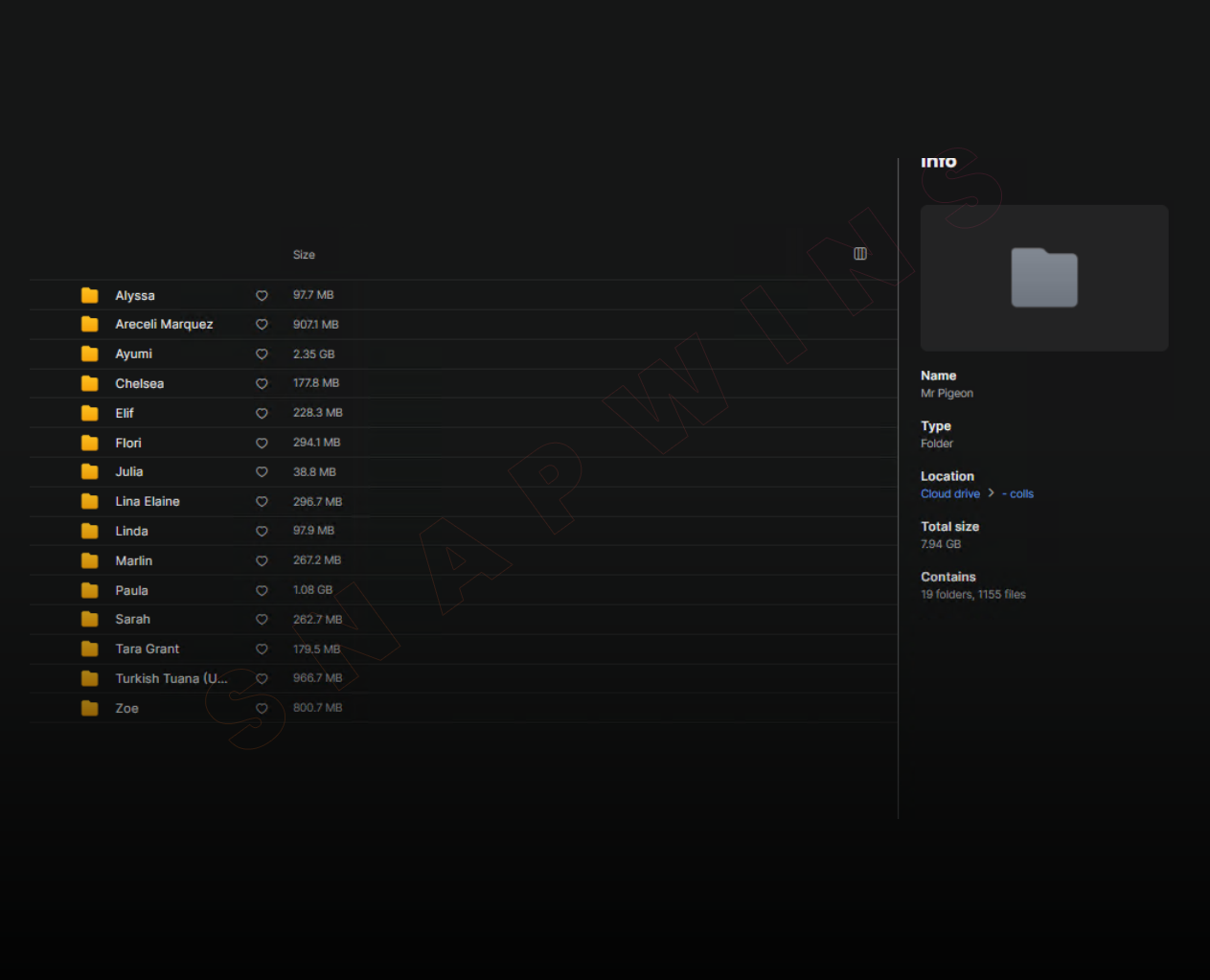
Task: Click the folder preview thumbnail in Info panel
Action: pyautogui.click(x=1043, y=278)
